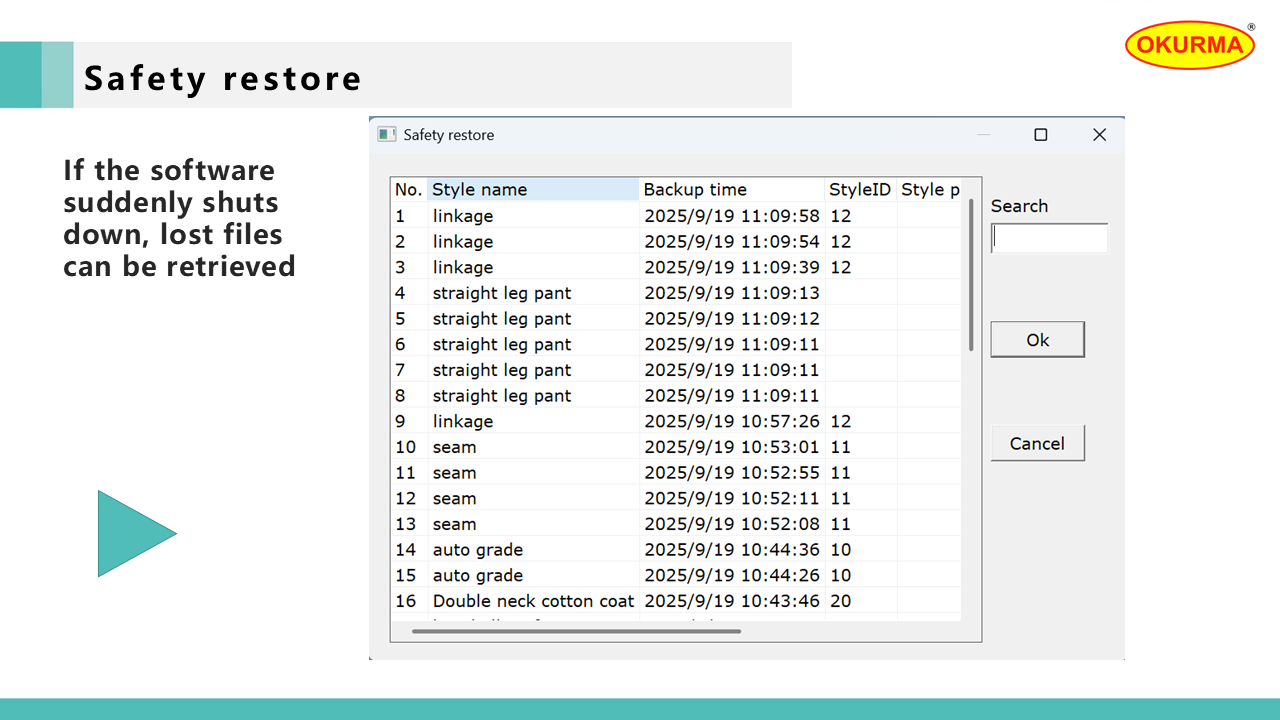Click the StyleID column header
1280x720 pixels.
pyautogui.click(x=859, y=190)
